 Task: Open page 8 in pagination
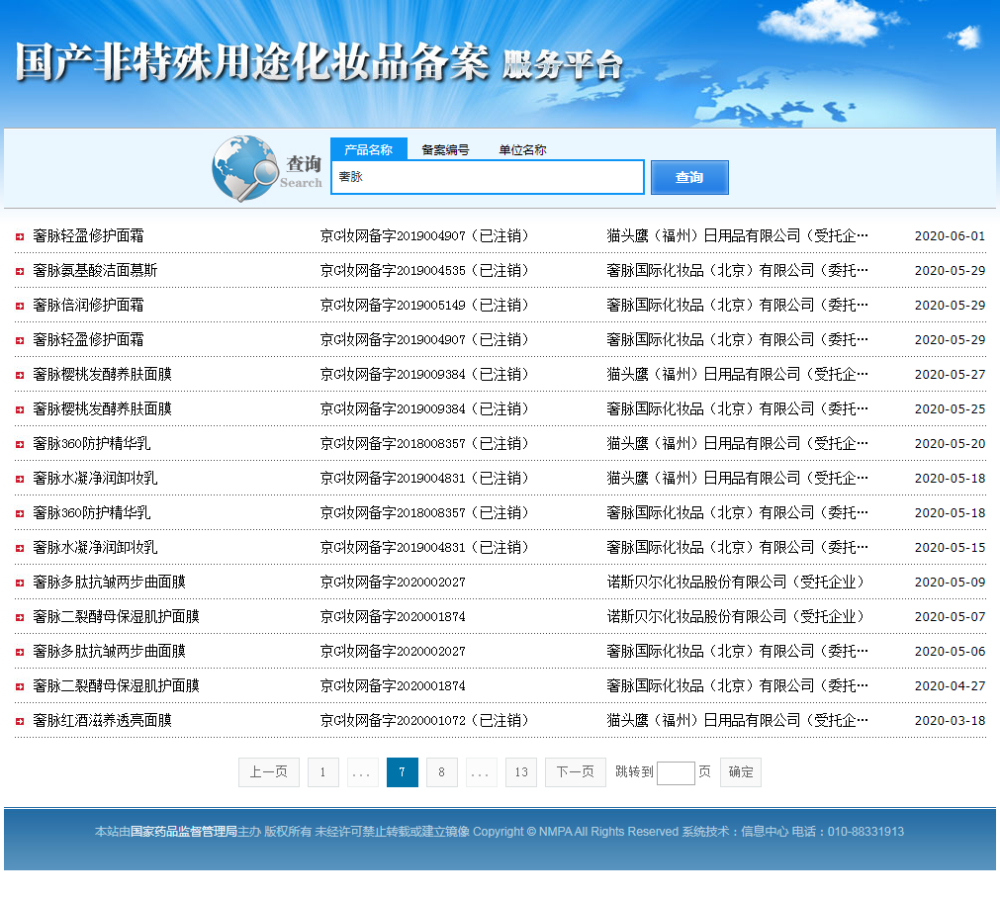coord(441,772)
